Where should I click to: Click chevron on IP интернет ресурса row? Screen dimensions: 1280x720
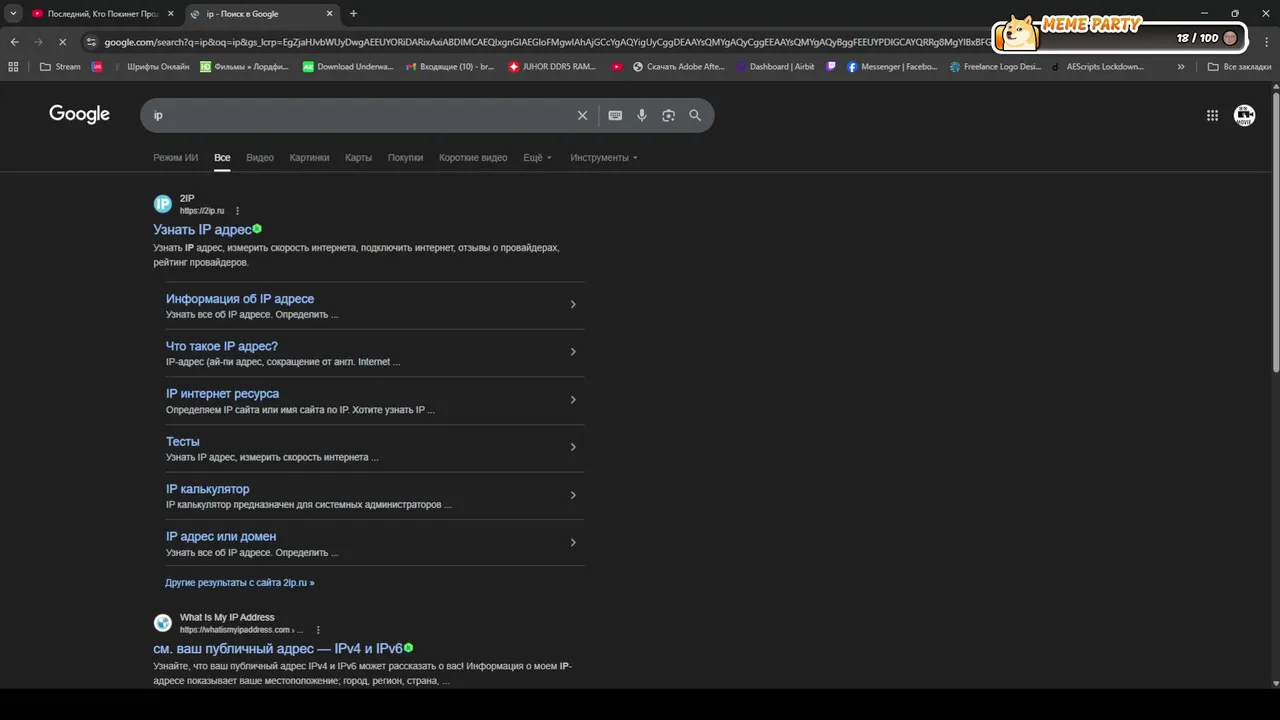(572, 399)
